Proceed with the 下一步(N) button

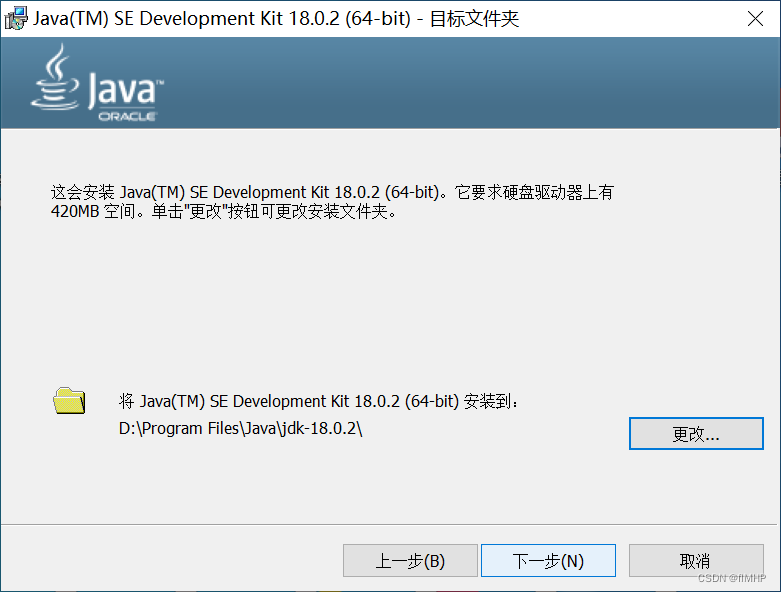pyautogui.click(x=548, y=561)
